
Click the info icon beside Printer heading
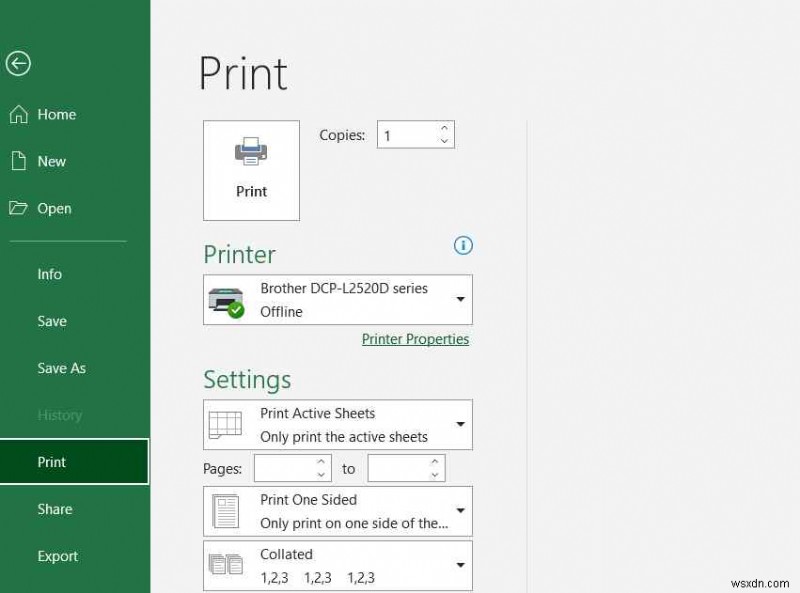[463, 246]
